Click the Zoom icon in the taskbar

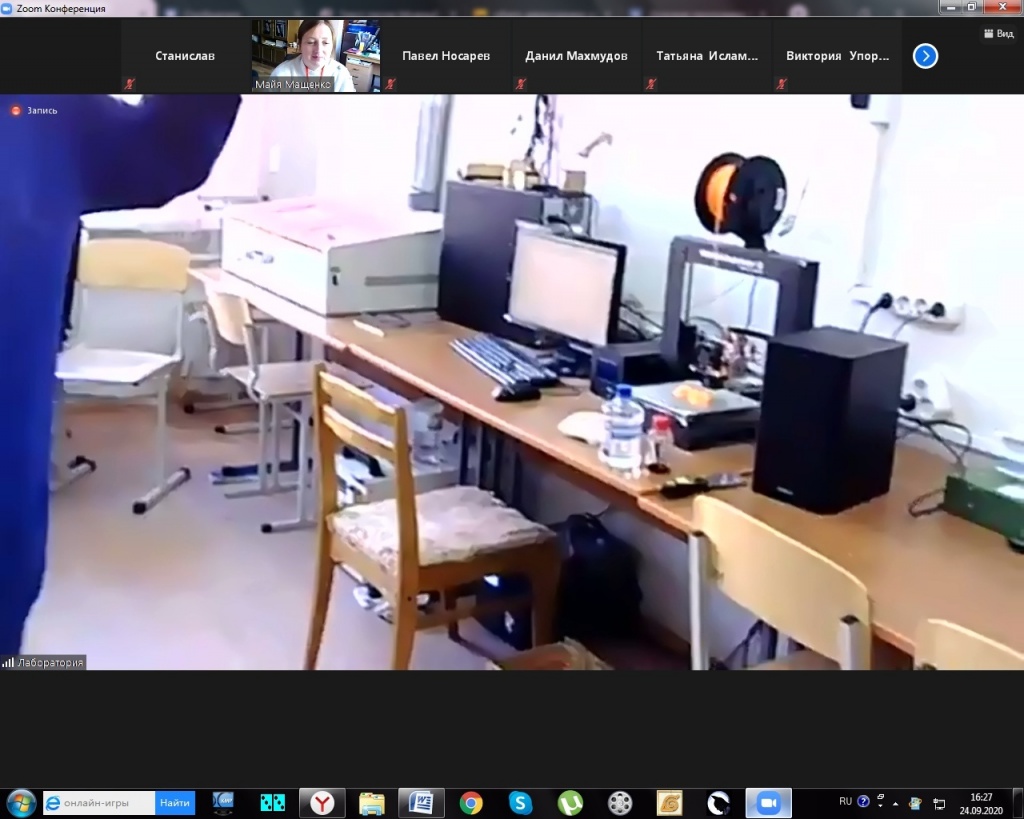768,802
